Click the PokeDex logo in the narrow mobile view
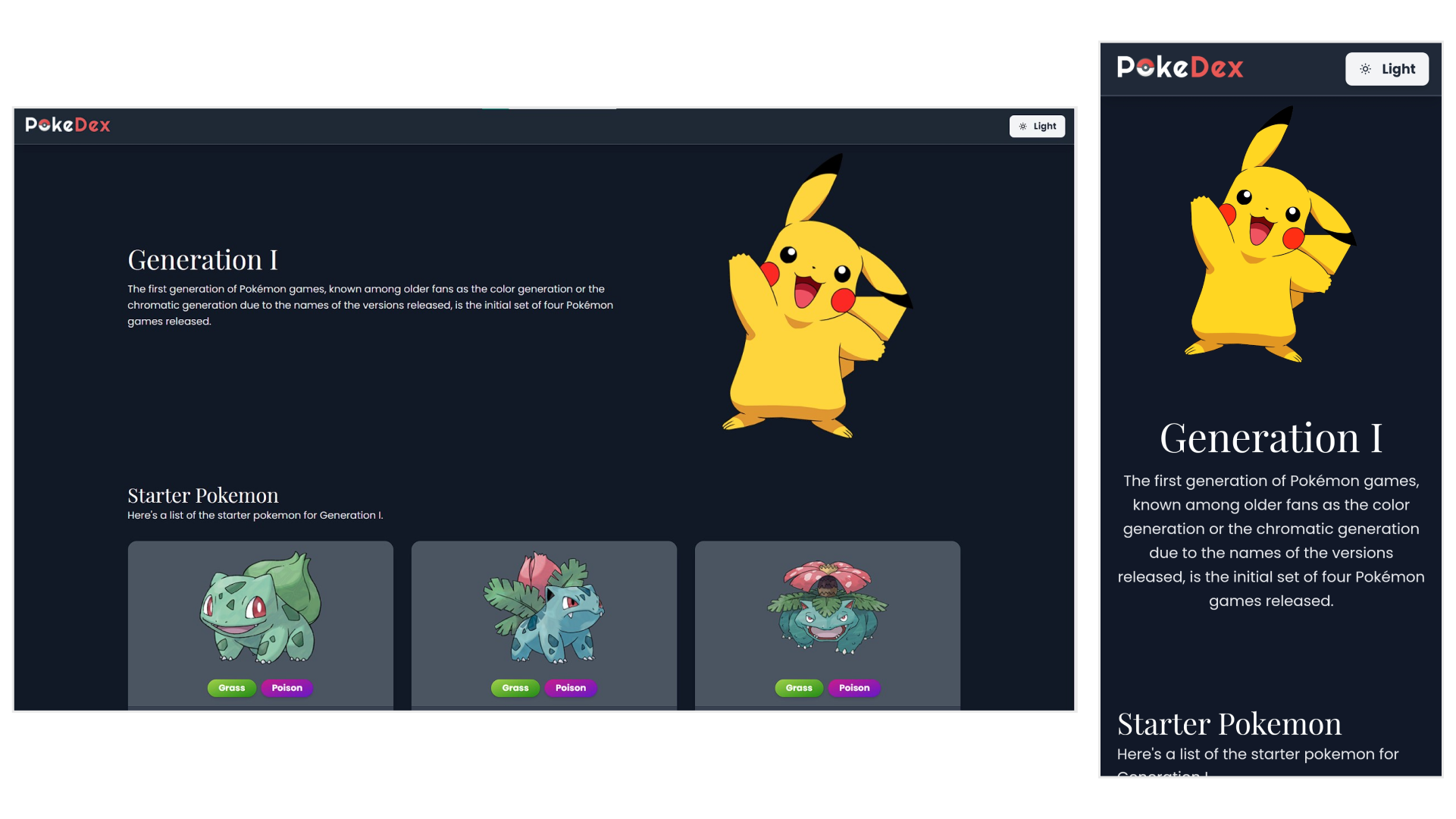The image size is (1456, 819). click(x=1179, y=67)
